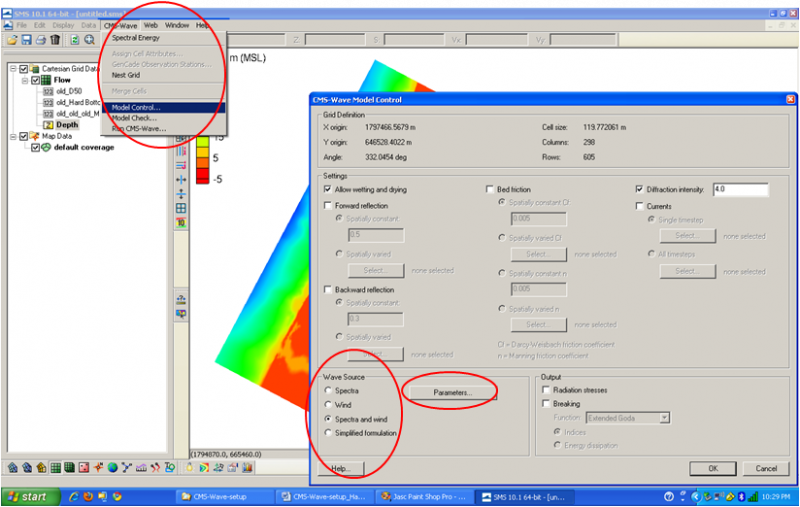The height and width of the screenshot is (507, 800).
Task: Enable the Forward reflection checkbox
Action: click(328, 206)
